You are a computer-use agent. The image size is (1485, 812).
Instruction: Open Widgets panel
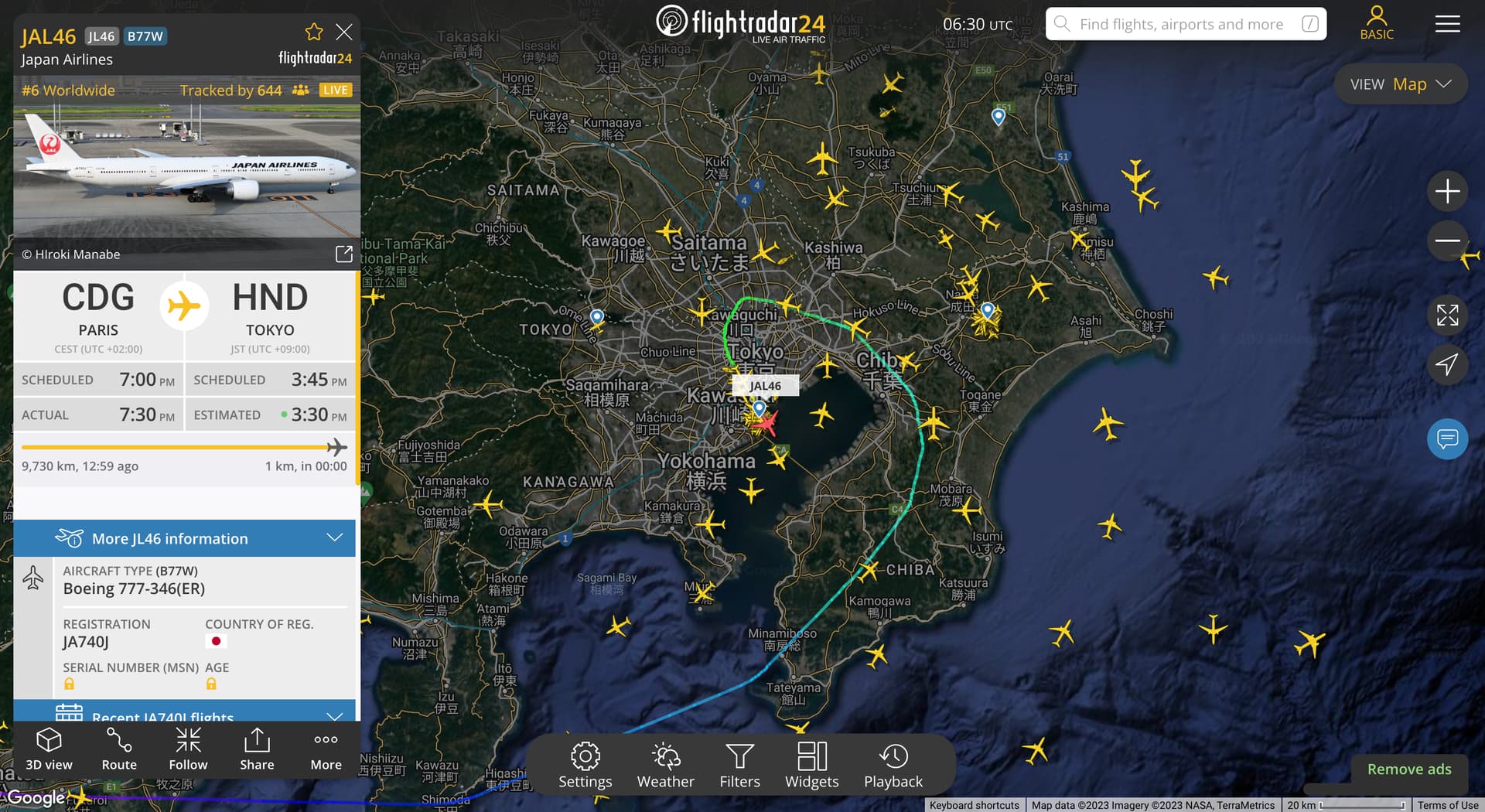pyautogui.click(x=811, y=766)
